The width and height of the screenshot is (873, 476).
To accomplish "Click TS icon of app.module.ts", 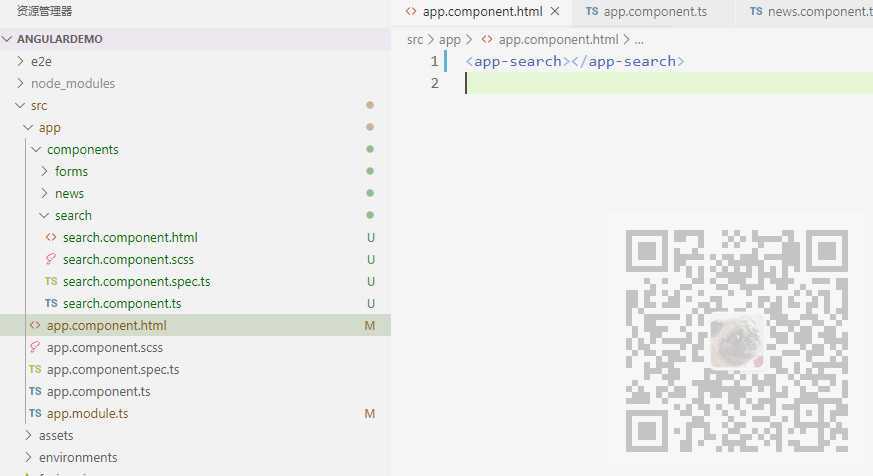I will (35, 413).
